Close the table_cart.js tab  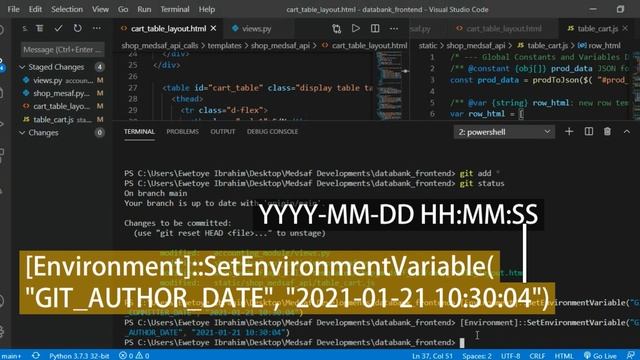coord(625,29)
